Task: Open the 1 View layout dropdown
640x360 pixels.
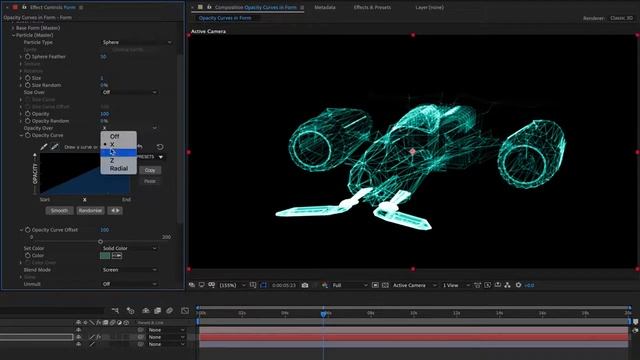Action: point(456,285)
